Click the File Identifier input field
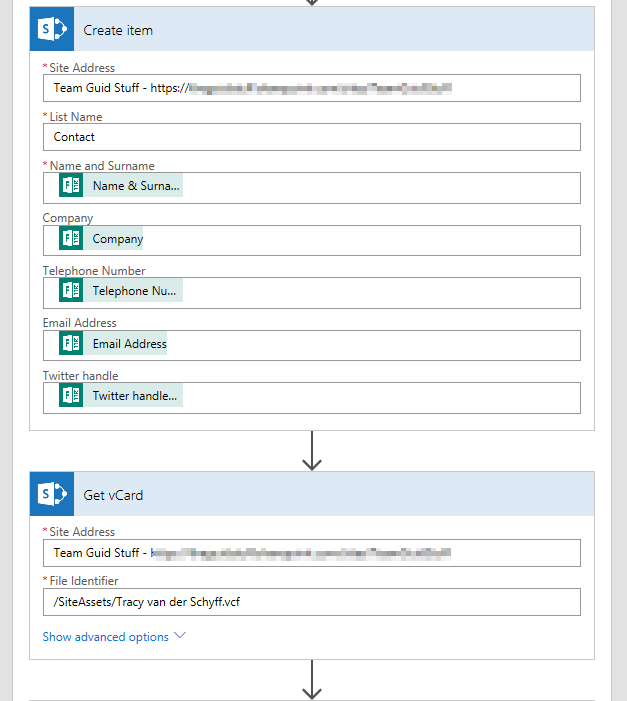 [x=311, y=601]
